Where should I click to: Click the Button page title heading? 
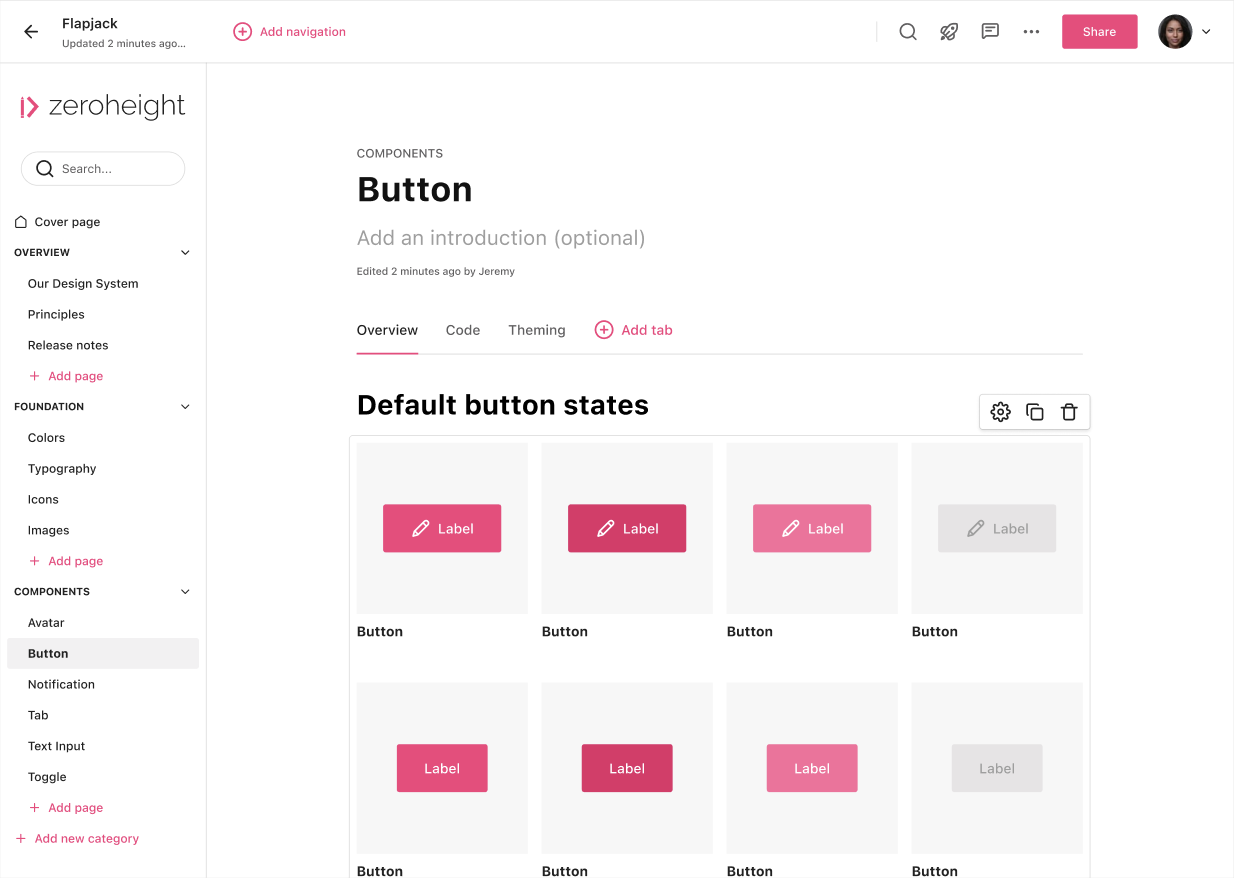tap(415, 190)
